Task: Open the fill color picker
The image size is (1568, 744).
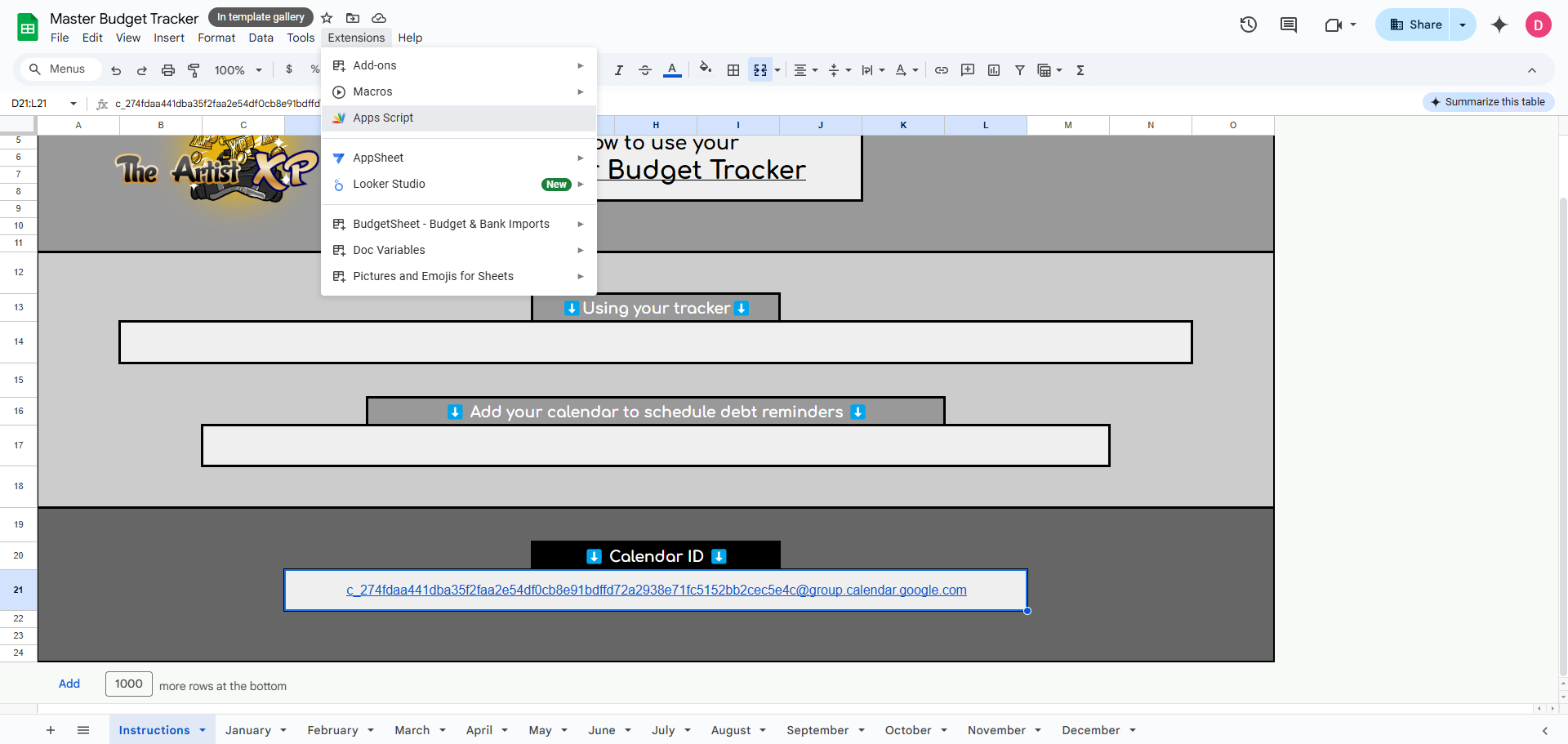Action: [706, 69]
